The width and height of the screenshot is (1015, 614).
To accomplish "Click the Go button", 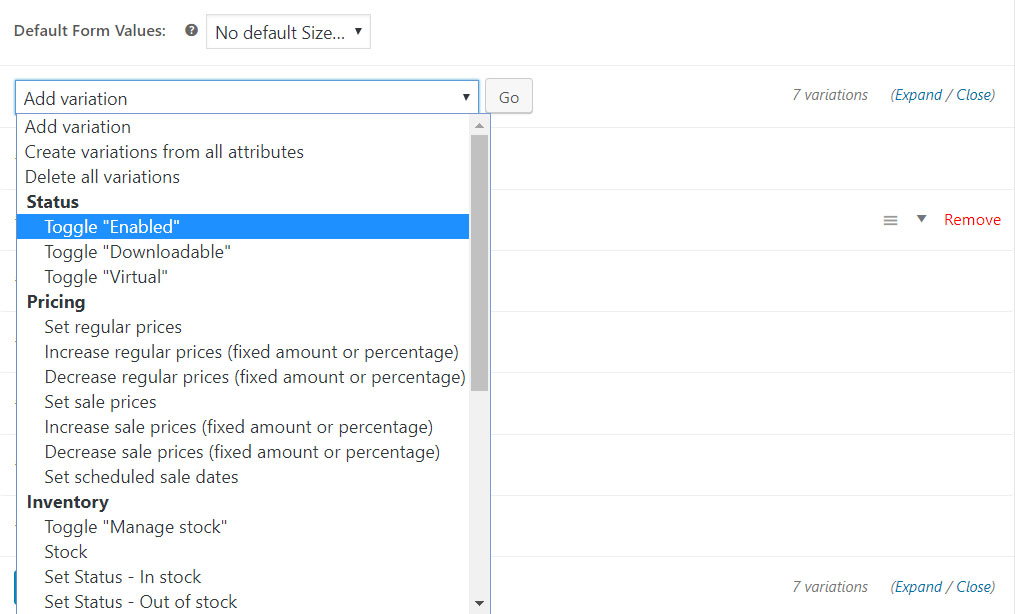I will coord(509,96).
